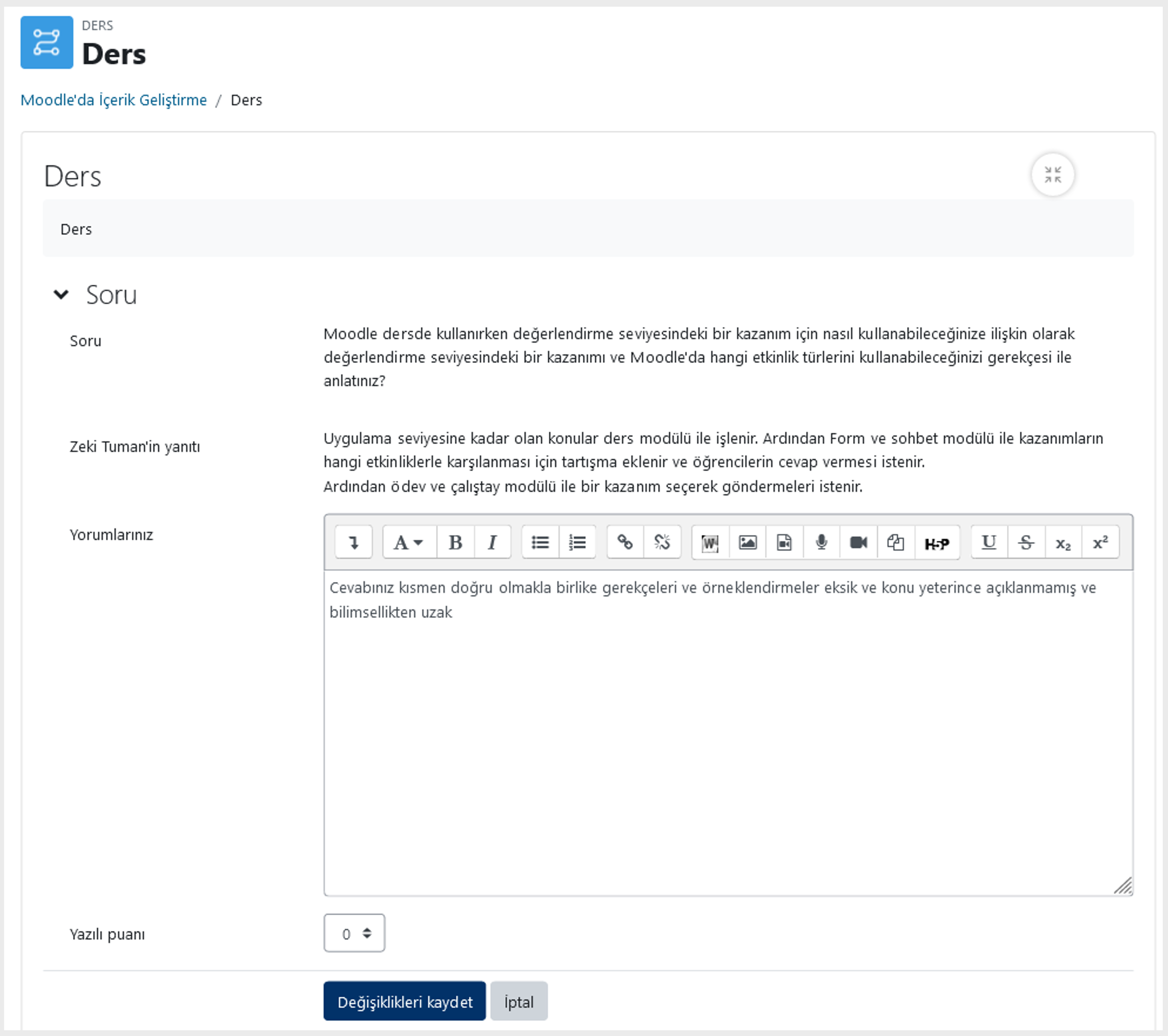Collapse the Soru section chevron
The image size is (1168, 1036).
[x=61, y=294]
